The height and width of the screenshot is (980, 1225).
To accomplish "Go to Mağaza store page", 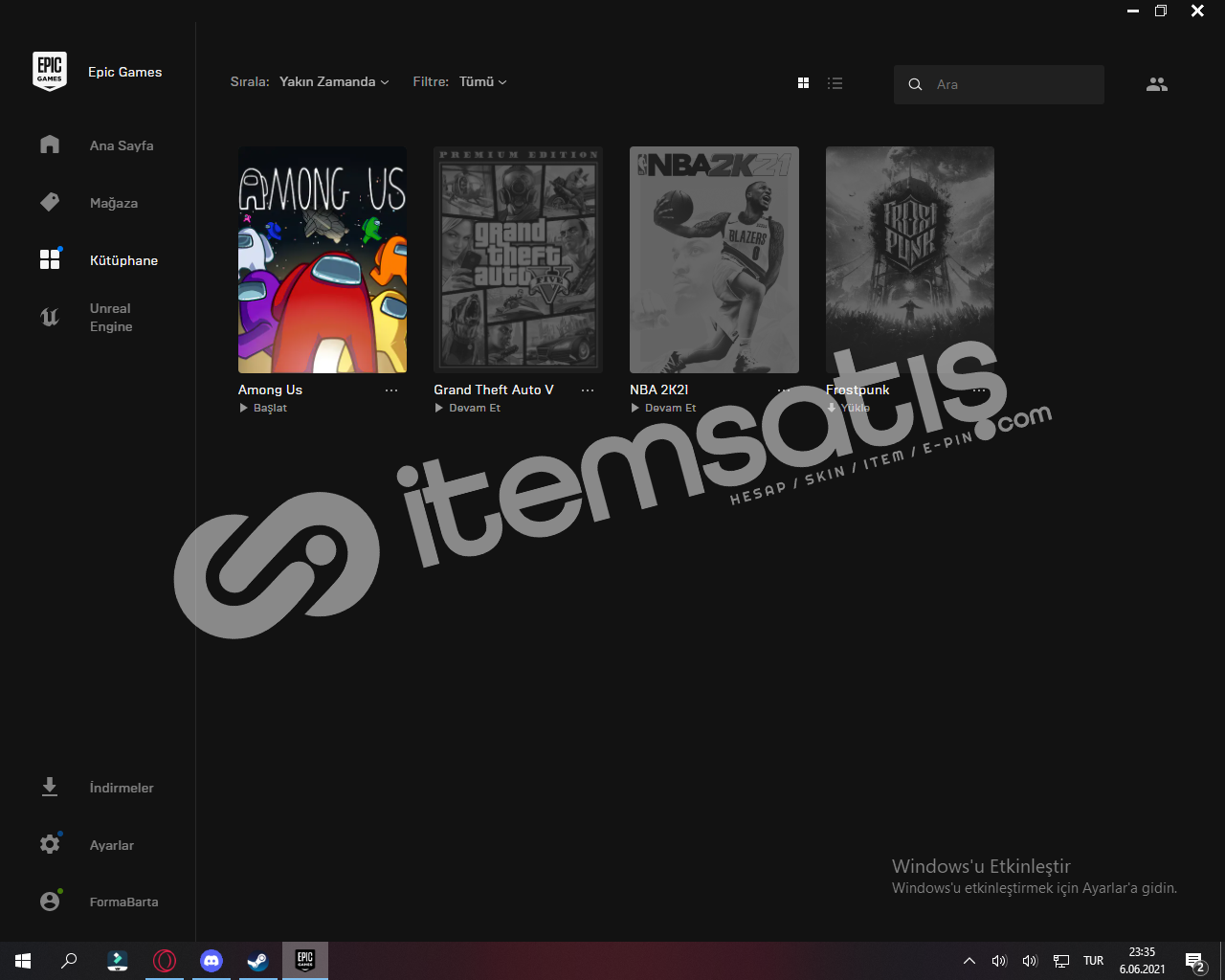I will pos(114,203).
